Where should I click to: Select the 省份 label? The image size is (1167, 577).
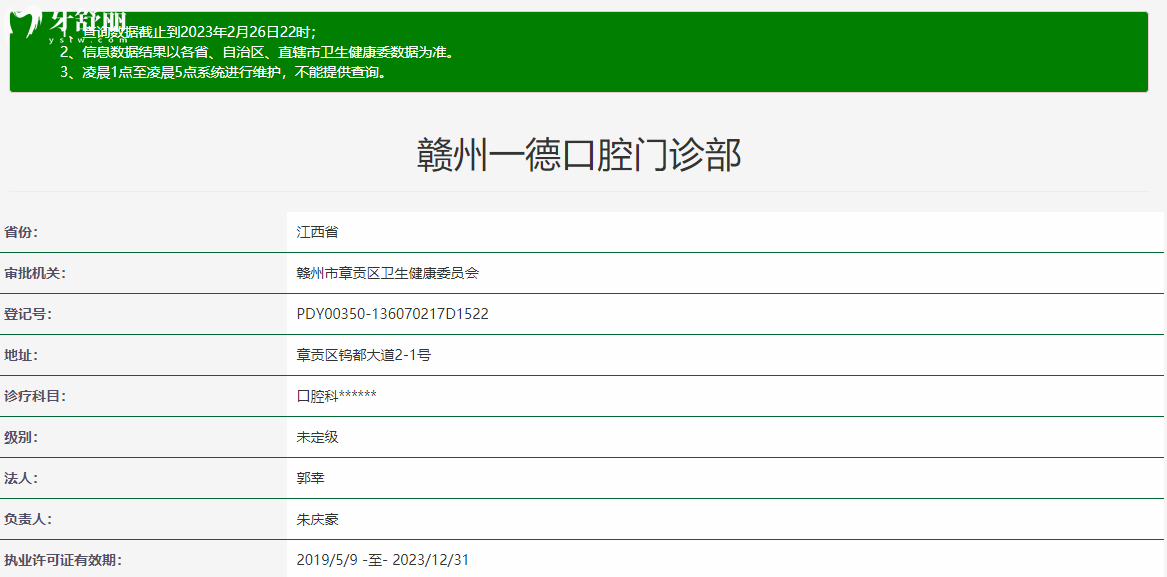pos(21,232)
